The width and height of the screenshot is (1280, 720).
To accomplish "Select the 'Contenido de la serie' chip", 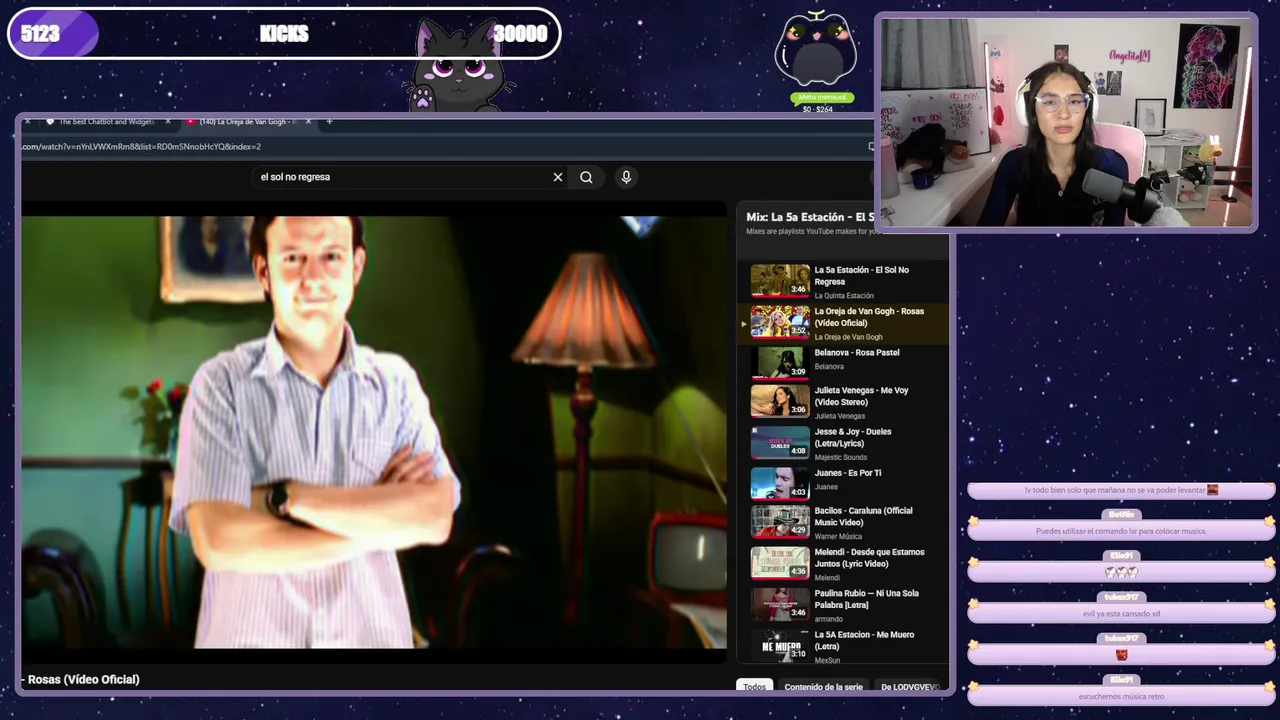I will pos(823,687).
